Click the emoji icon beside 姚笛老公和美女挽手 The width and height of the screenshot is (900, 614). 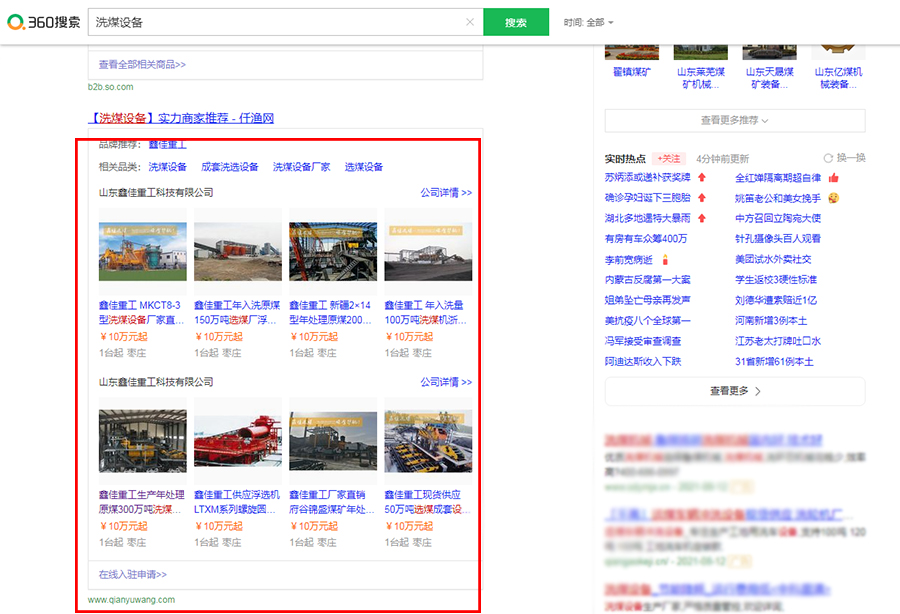click(833, 198)
